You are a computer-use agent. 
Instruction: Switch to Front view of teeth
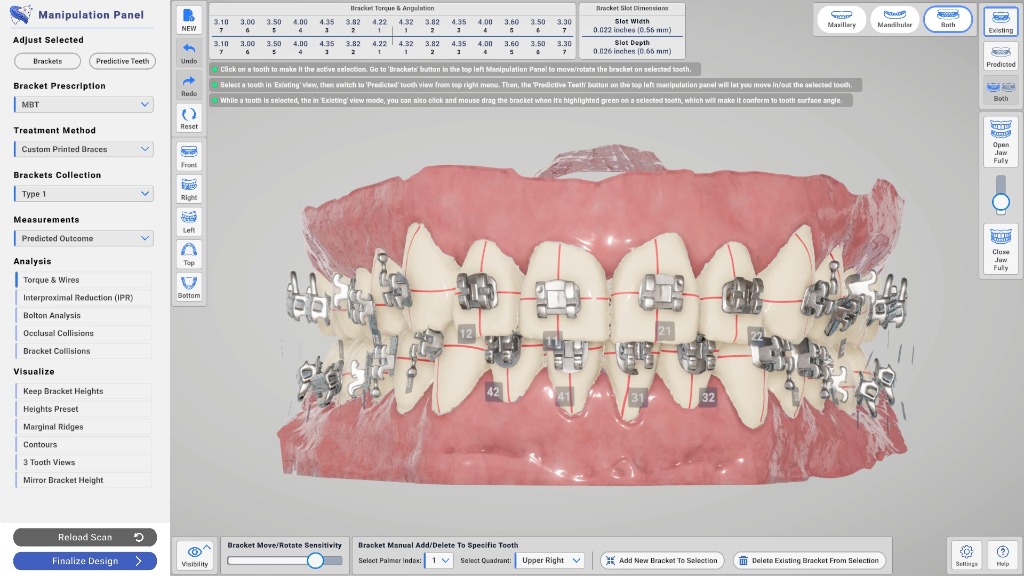(189, 155)
